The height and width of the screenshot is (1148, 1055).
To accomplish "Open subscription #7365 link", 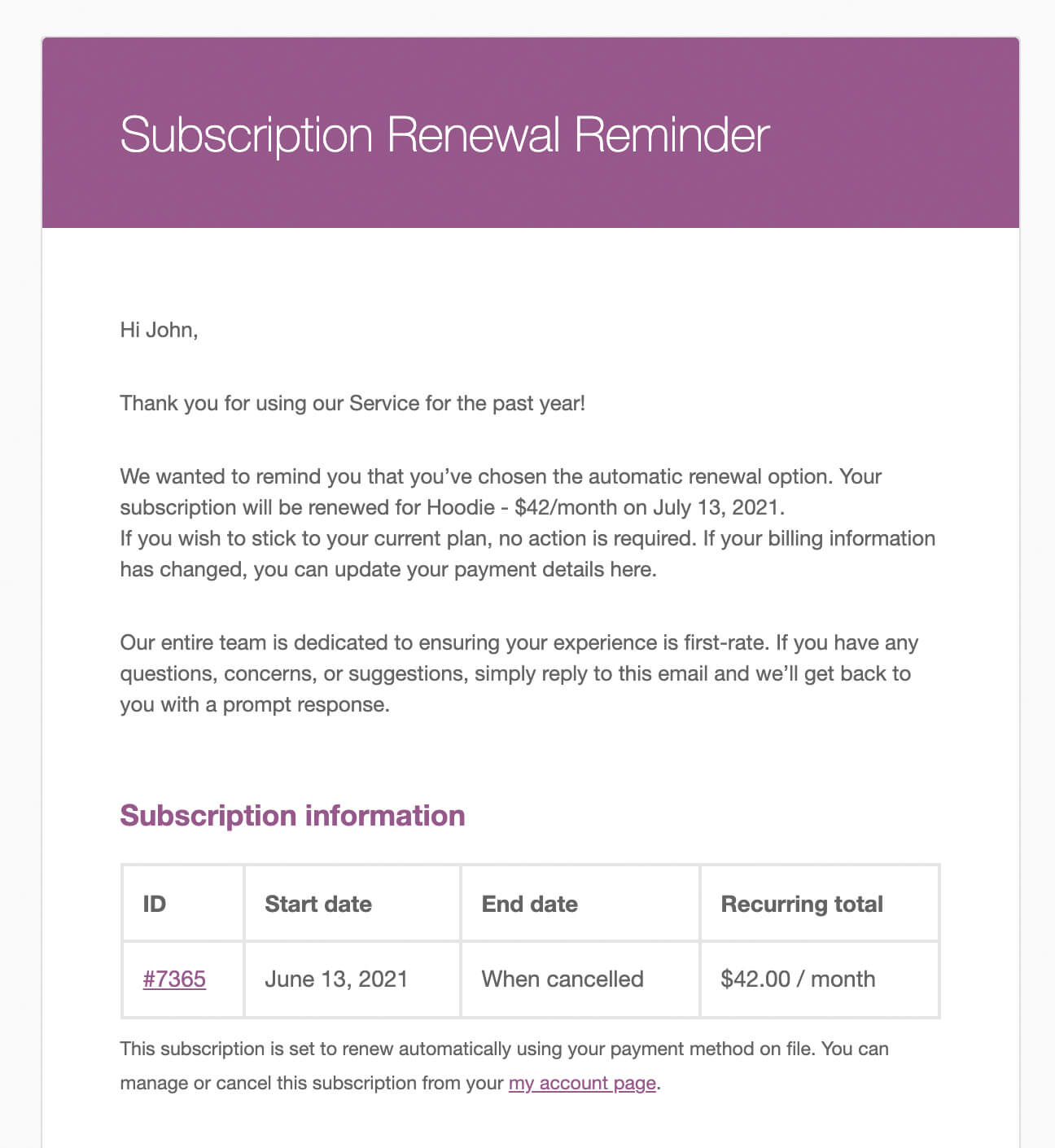I will tap(174, 979).
